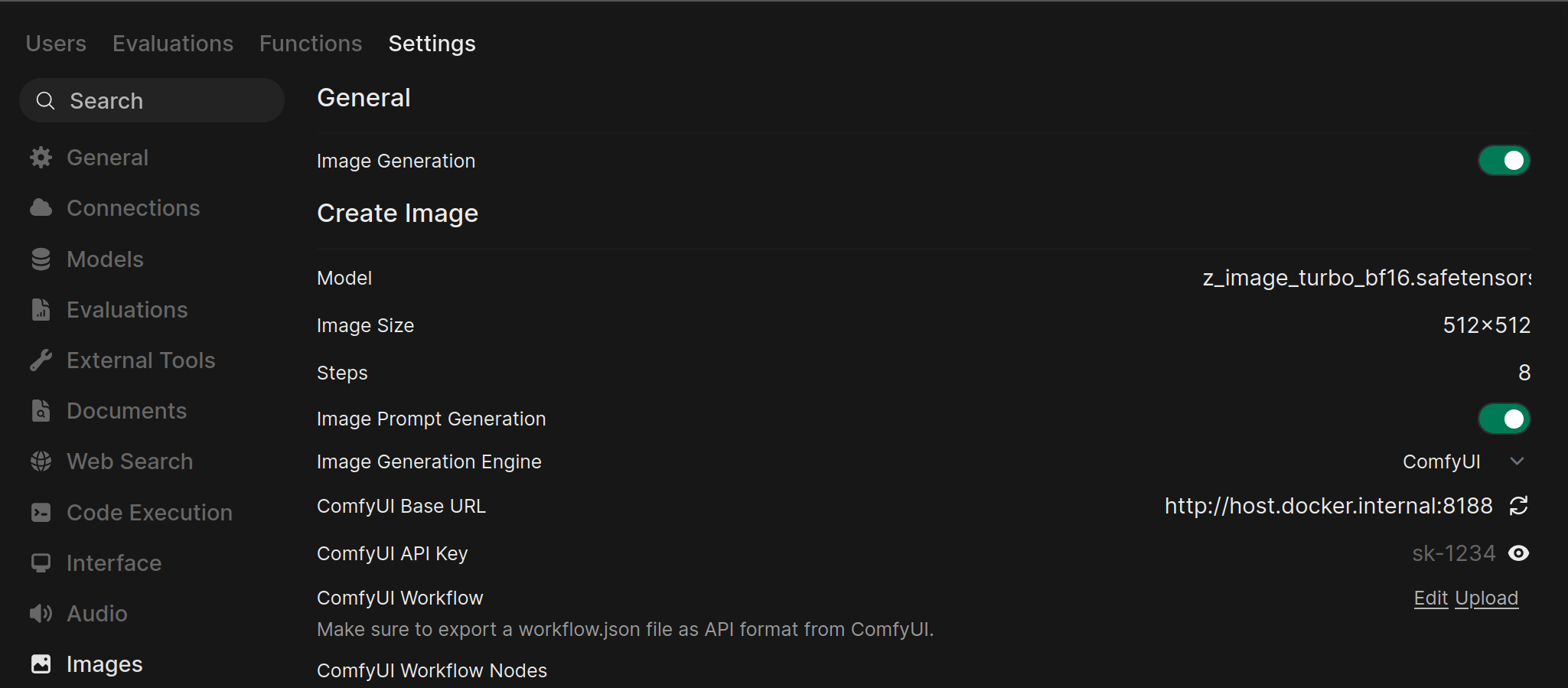Open Evaluations settings via chart icon
1568x688 pixels.
[x=41, y=309]
